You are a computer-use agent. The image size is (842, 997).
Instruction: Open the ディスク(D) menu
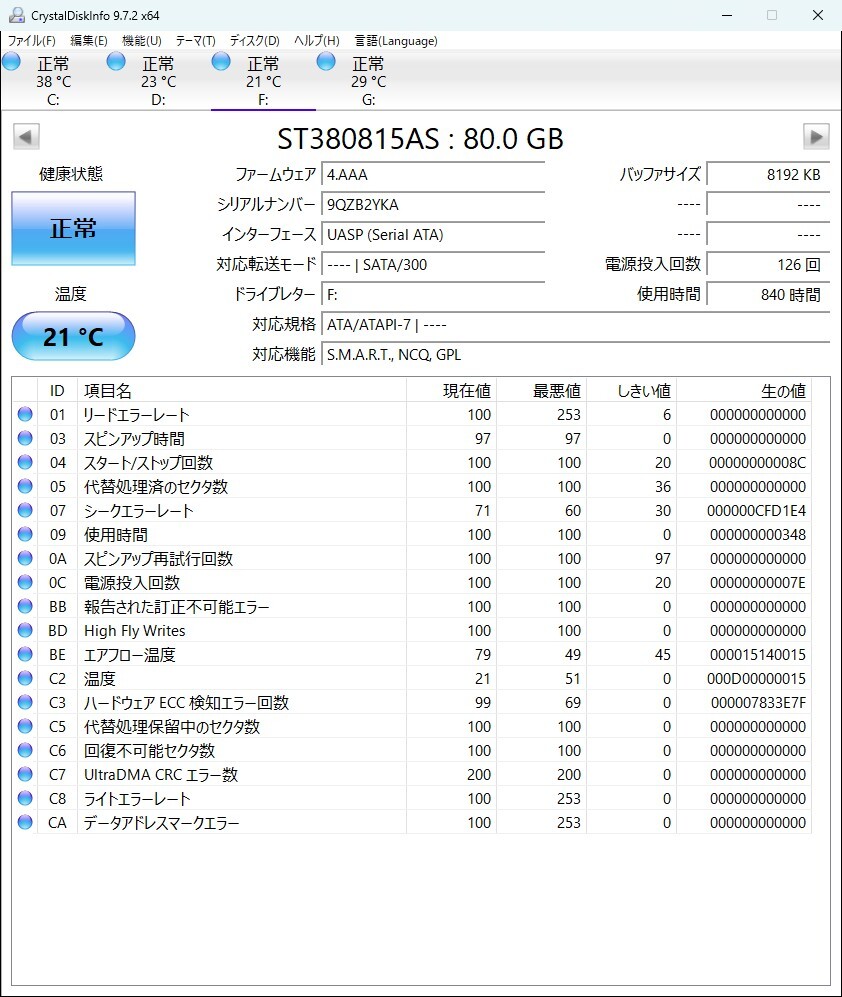click(x=254, y=41)
